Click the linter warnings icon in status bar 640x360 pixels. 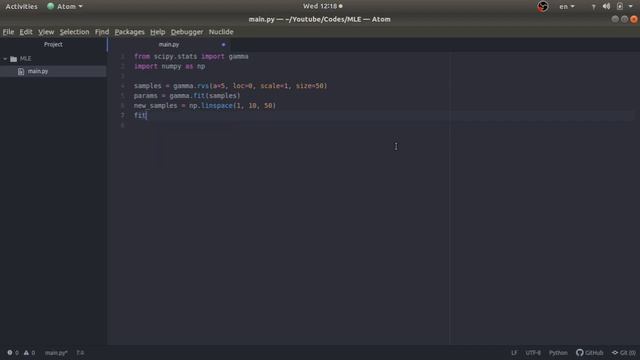point(26,353)
